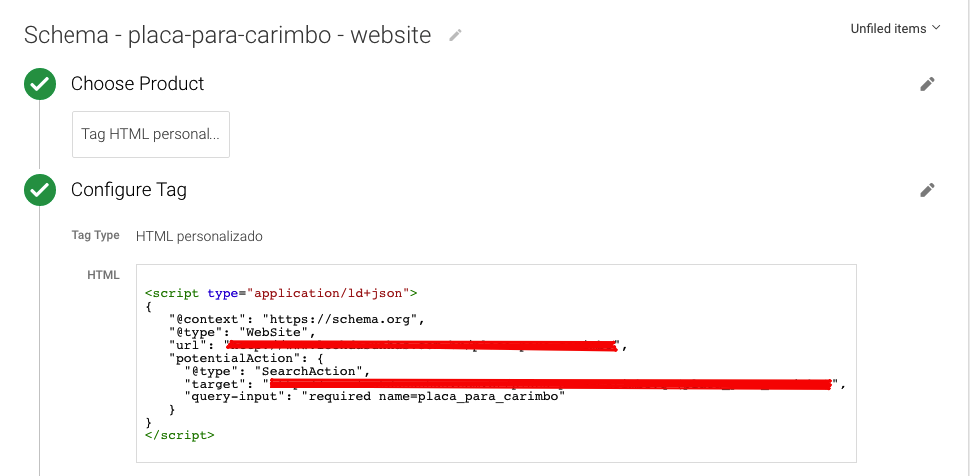Click the closing </script> tag line
Viewport: 970px width, 476px height.
180,435
